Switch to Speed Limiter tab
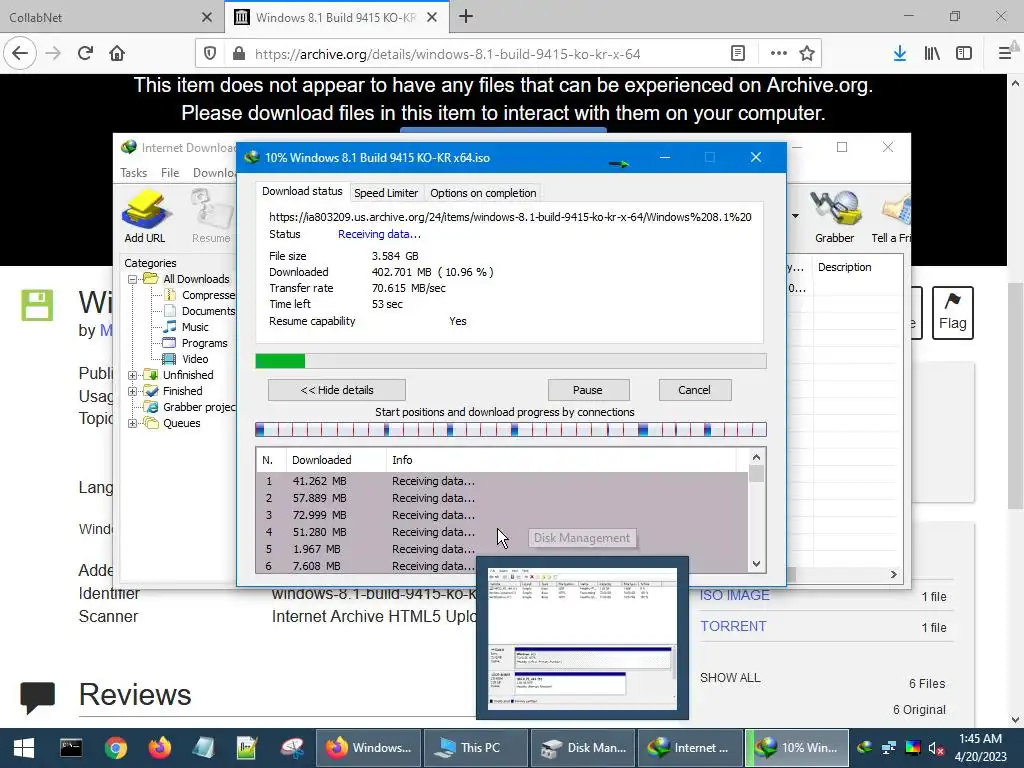 pos(386,193)
